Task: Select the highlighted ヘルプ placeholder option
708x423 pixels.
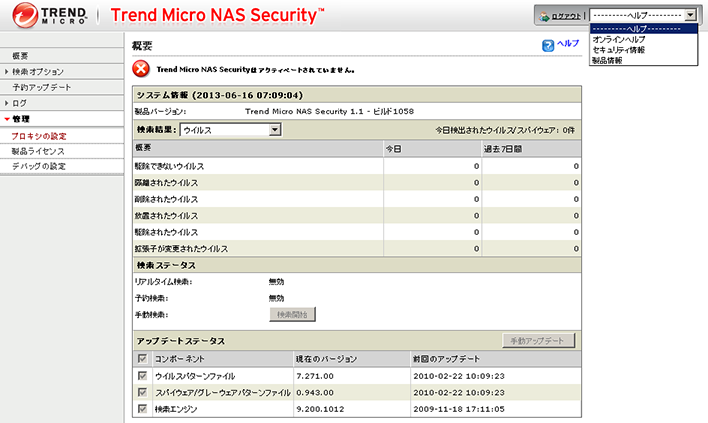Action: pos(643,28)
